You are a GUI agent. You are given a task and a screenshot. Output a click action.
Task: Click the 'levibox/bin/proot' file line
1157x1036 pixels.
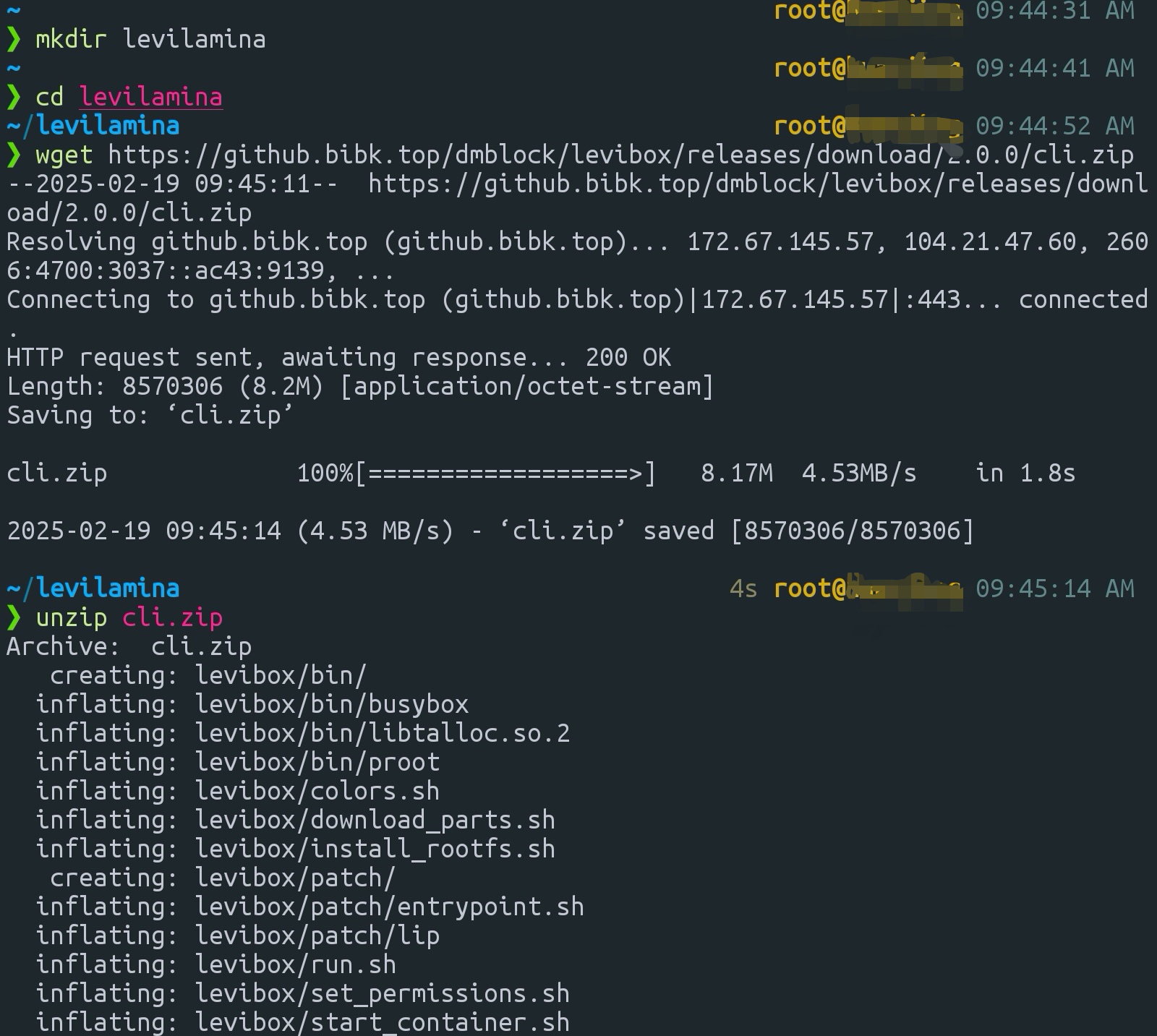coord(238,762)
